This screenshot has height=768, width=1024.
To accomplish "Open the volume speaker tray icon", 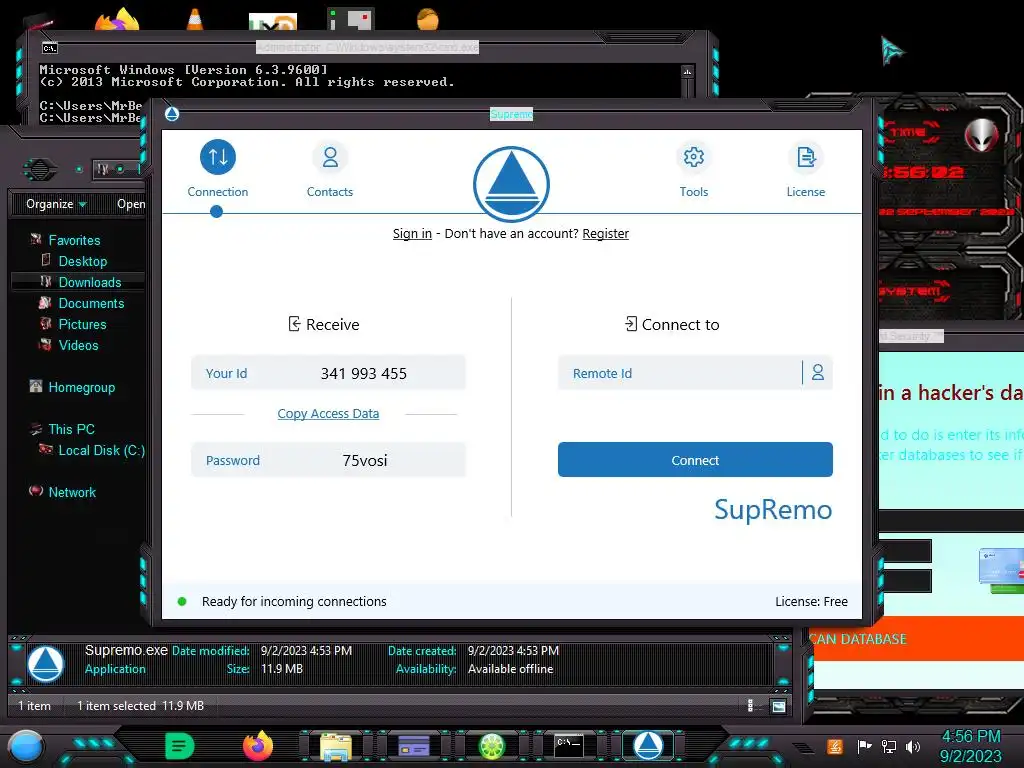I will pyautogui.click(x=913, y=746).
